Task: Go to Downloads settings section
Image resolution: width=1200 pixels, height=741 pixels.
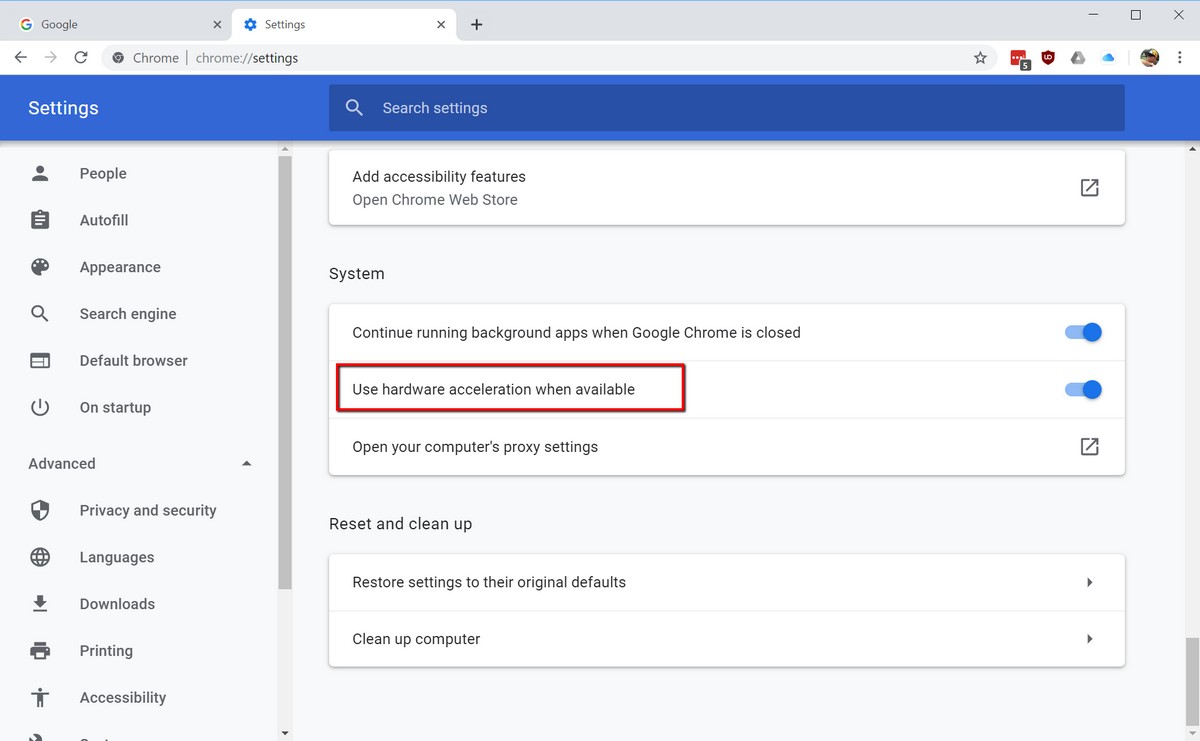Action: (117, 604)
